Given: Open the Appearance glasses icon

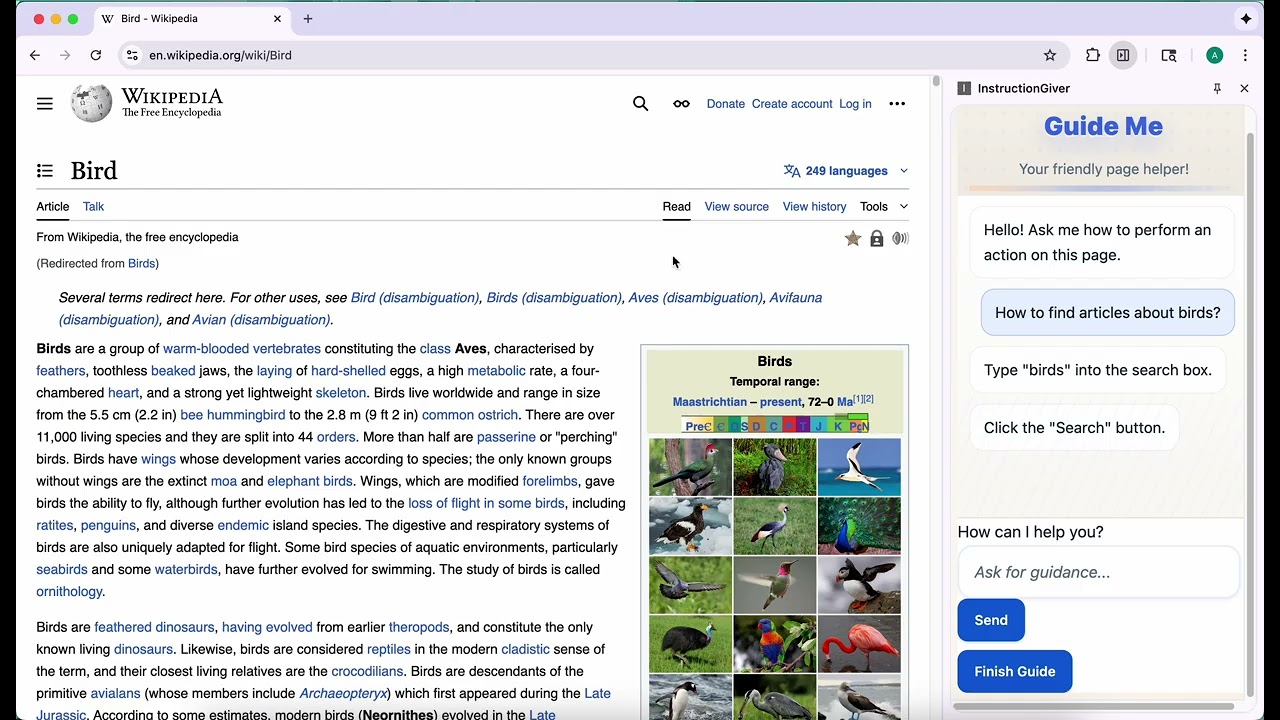Looking at the screenshot, I should [681, 104].
